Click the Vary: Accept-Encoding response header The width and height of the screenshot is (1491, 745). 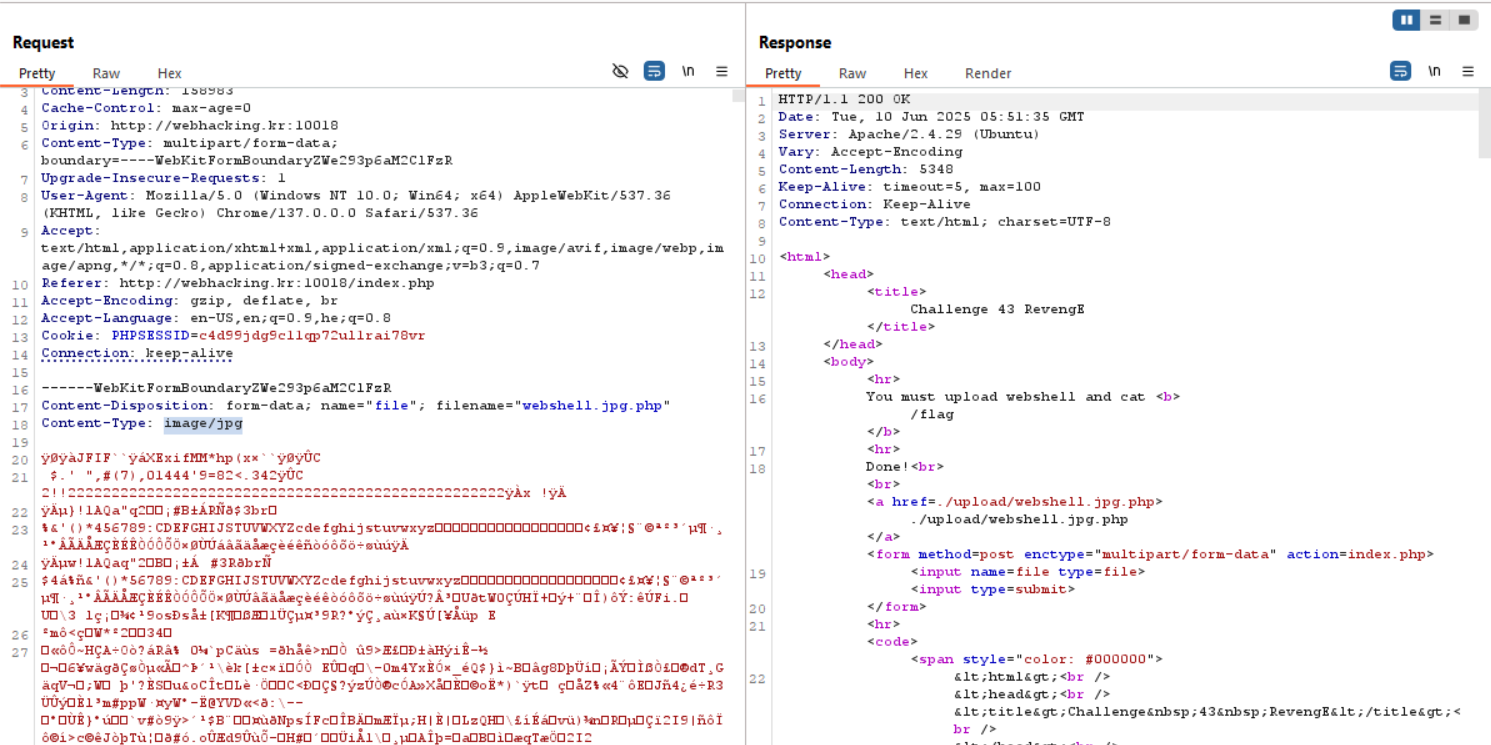(x=870, y=152)
